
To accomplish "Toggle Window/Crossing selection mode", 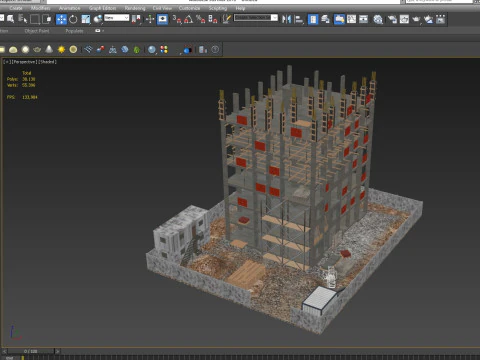I will pos(47,19).
